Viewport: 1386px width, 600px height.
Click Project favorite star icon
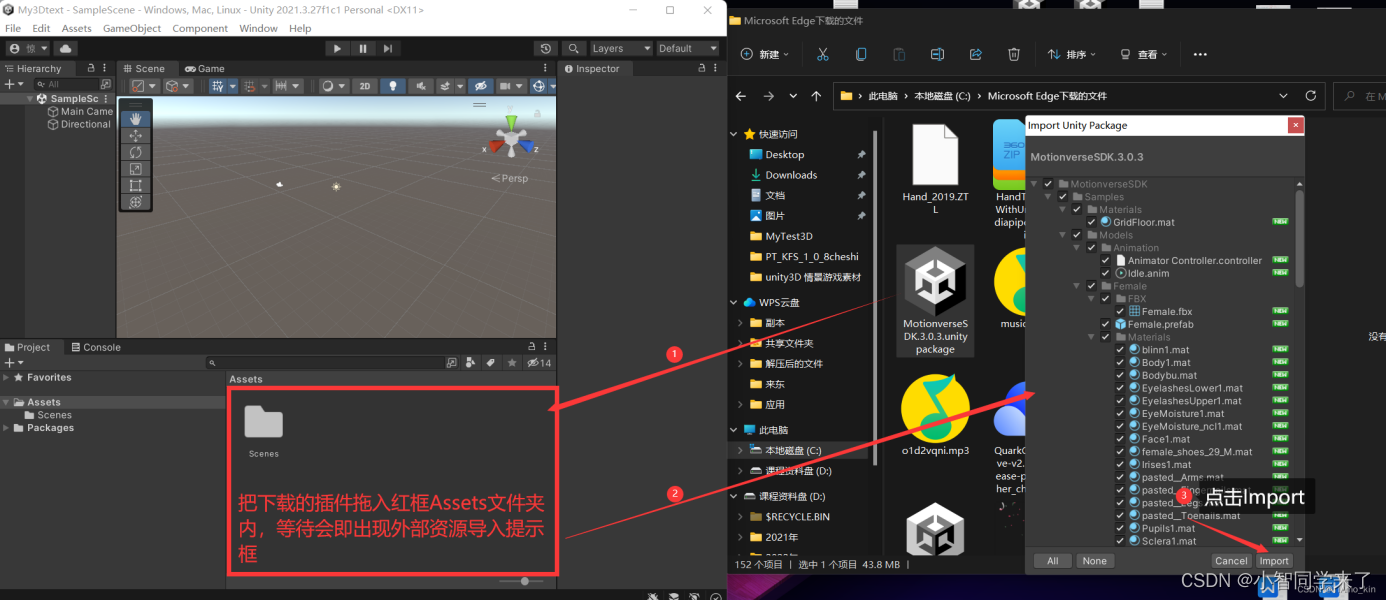(512, 362)
